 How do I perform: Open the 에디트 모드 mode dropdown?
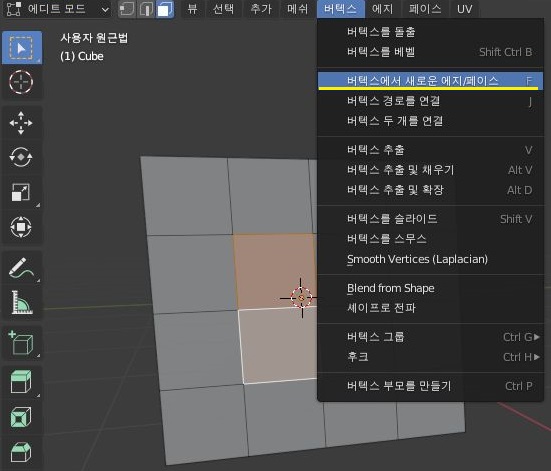point(58,9)
